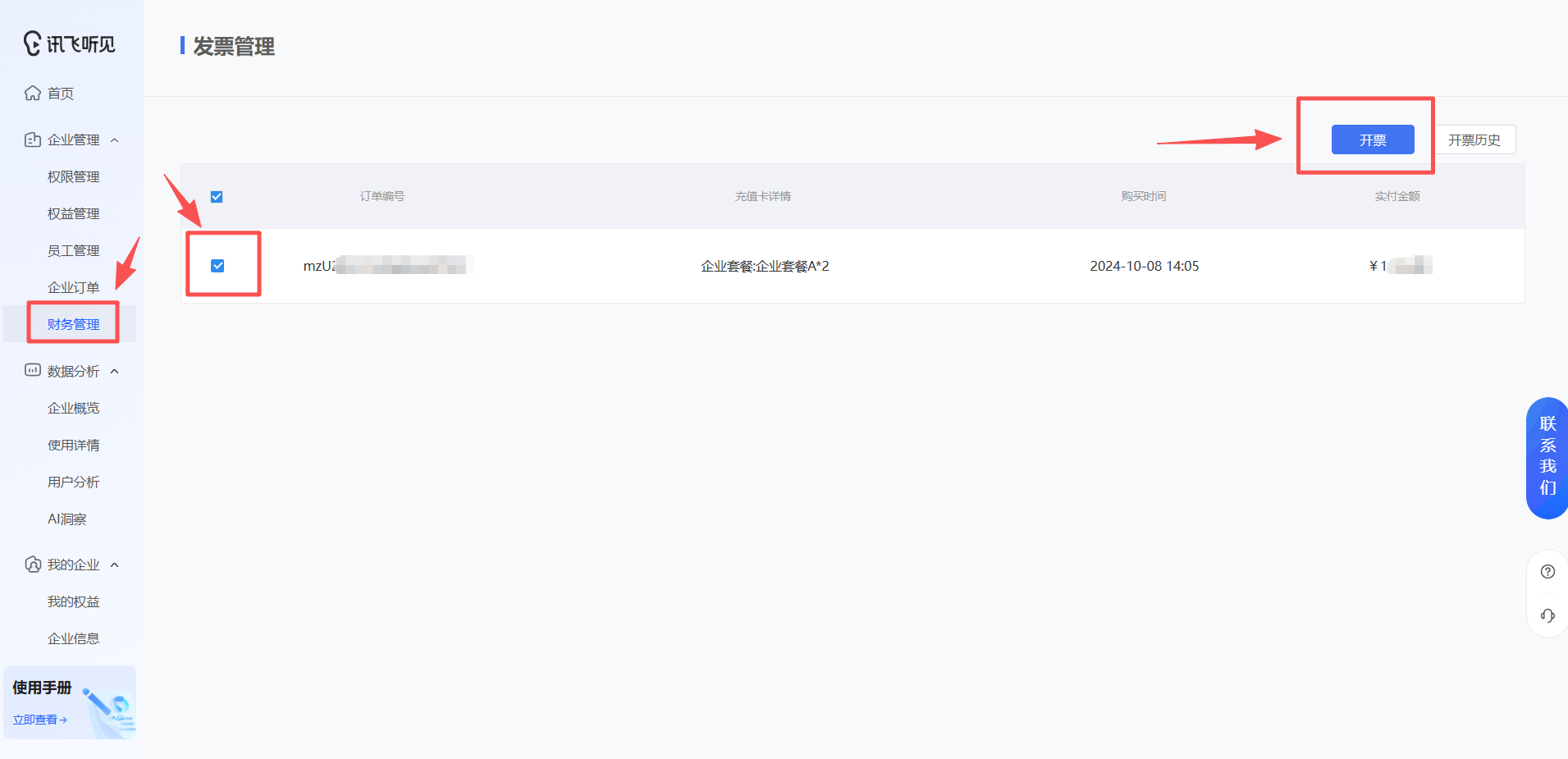Click the 企业管理 building icon
Image resolution: width=1568 pixels, height=759 pixels.
[31, 139]
